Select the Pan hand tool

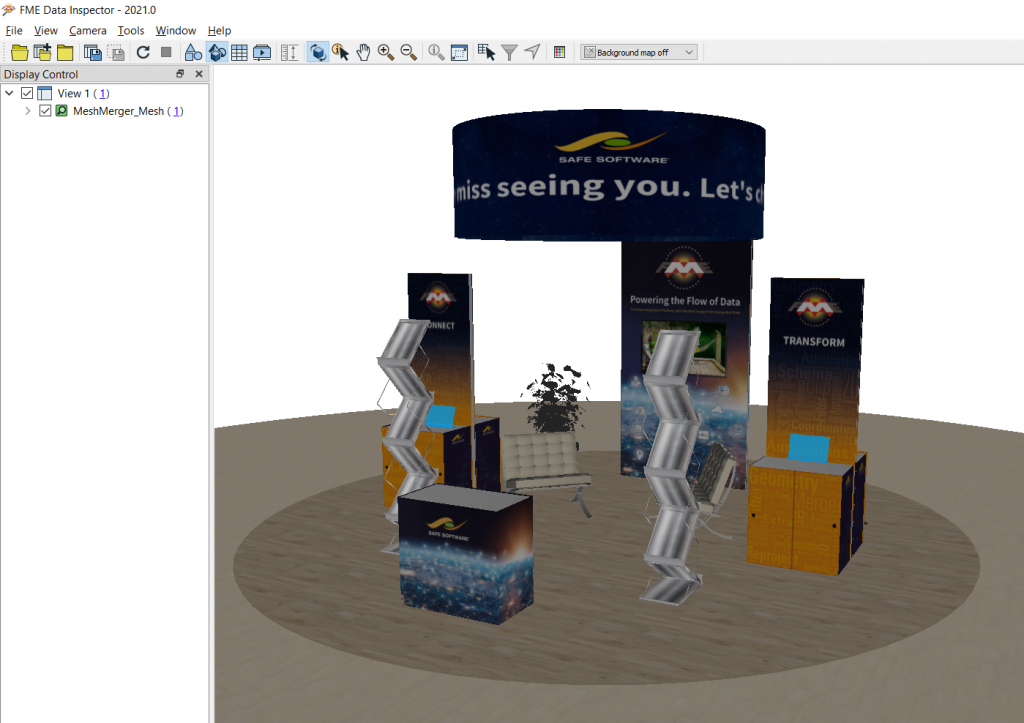click(x=364, y=52)
